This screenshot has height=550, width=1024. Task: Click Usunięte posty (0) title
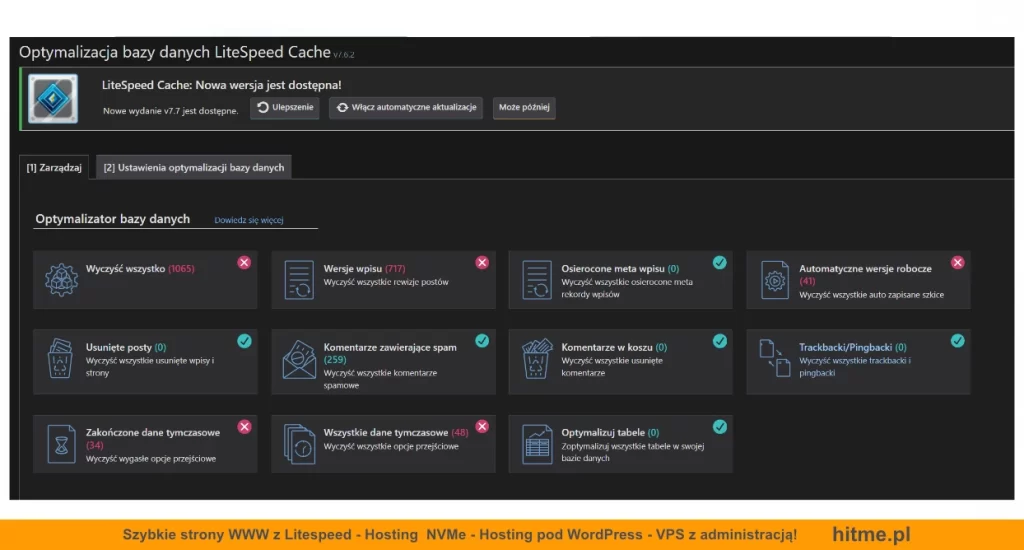(x=126, y=348)
